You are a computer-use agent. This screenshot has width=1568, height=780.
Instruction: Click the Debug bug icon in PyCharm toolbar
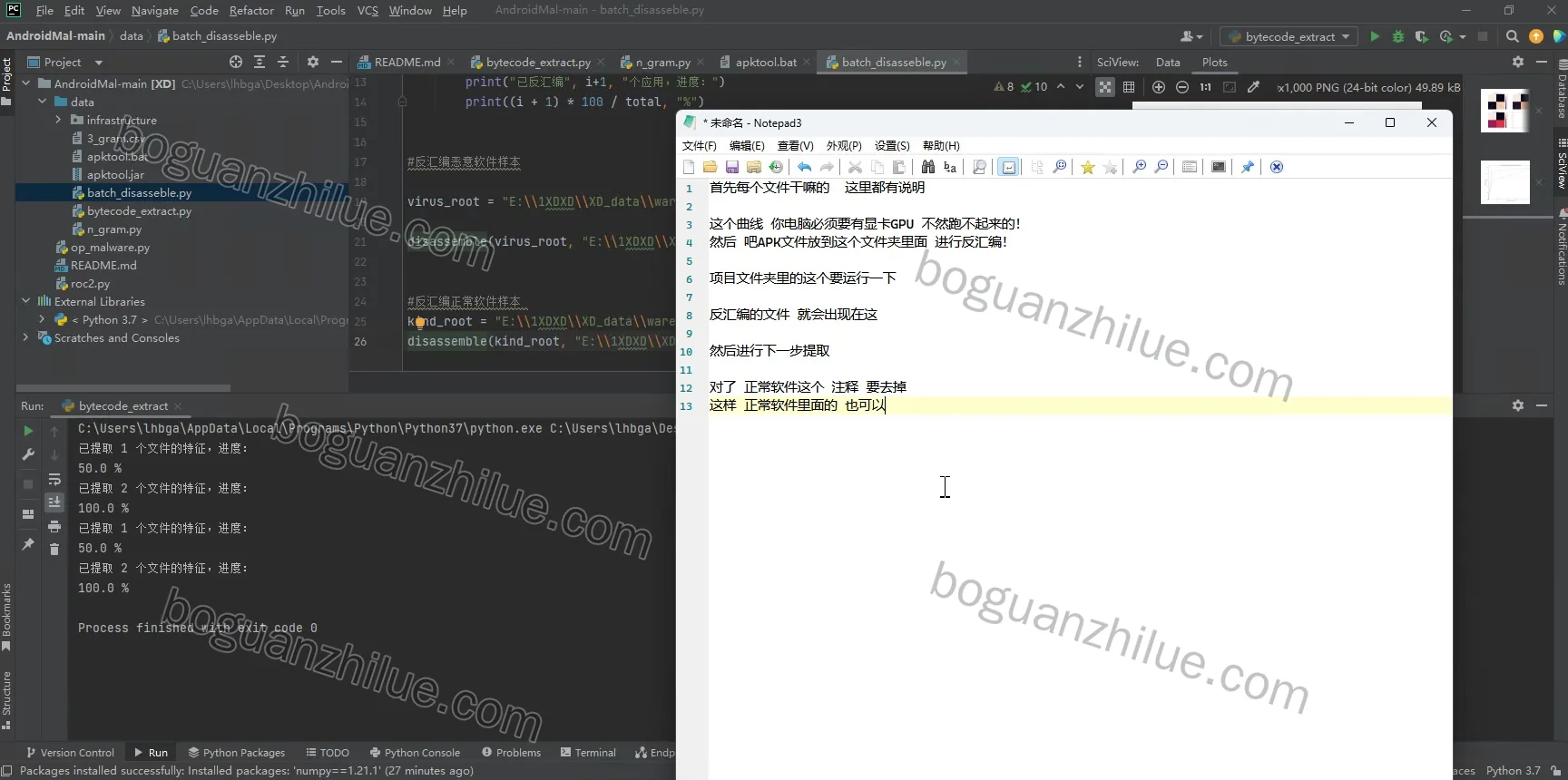click(x=1398, y=36)
